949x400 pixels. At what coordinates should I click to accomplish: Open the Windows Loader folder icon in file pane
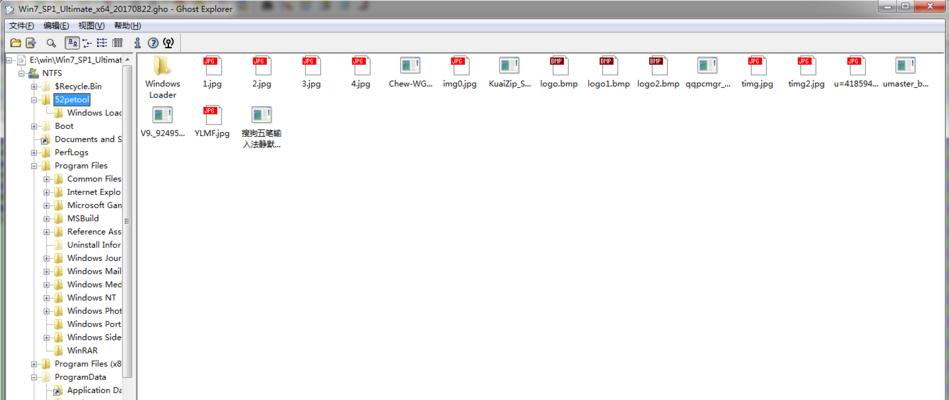(162, 65)
